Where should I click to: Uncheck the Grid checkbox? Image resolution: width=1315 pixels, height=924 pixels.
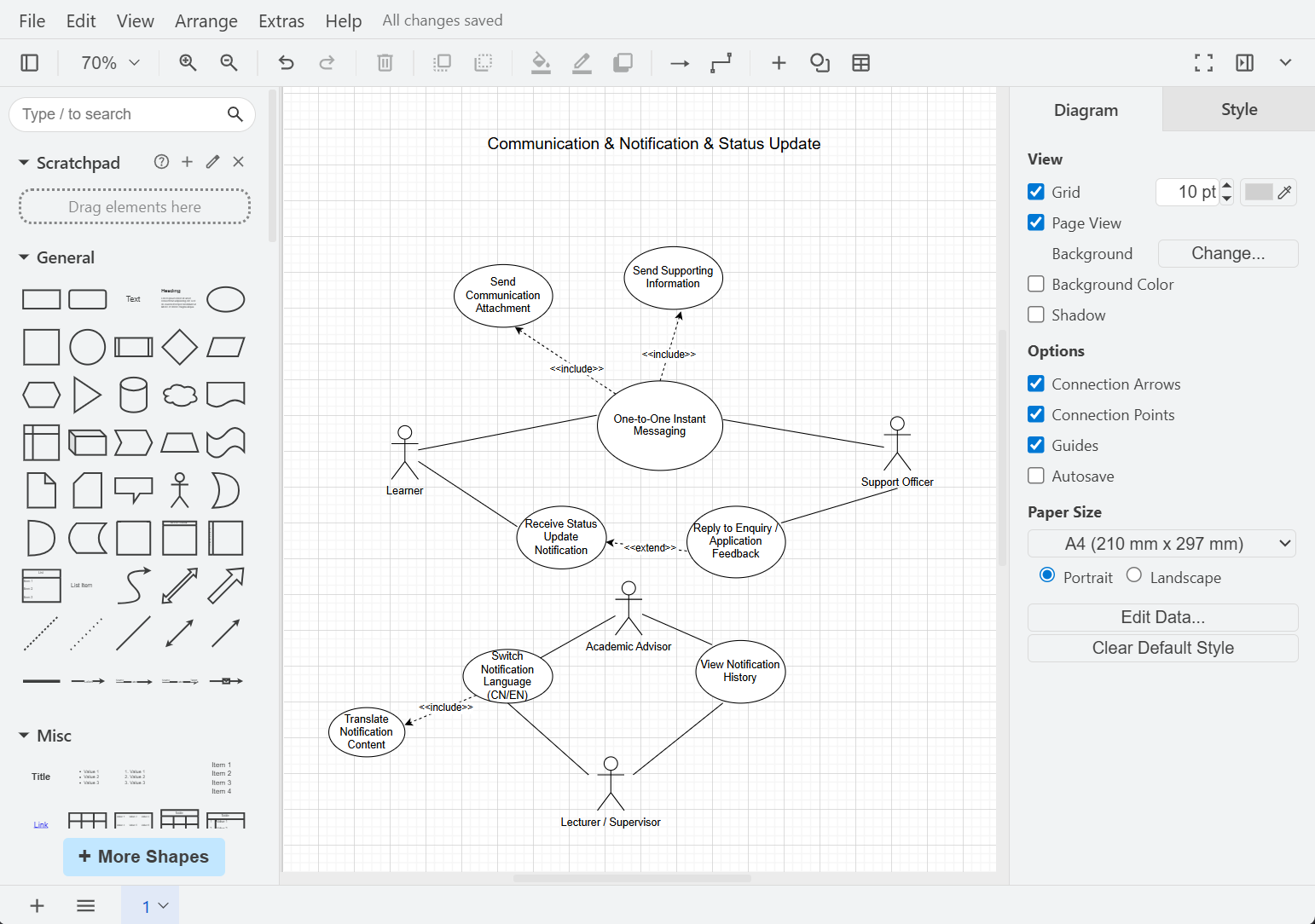coord(1036,192)
